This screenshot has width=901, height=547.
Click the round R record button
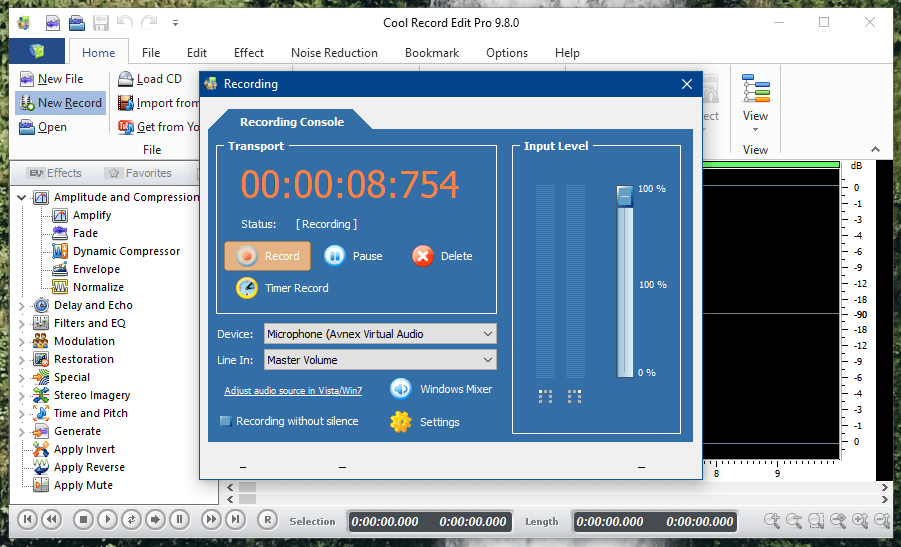[267, 520]
